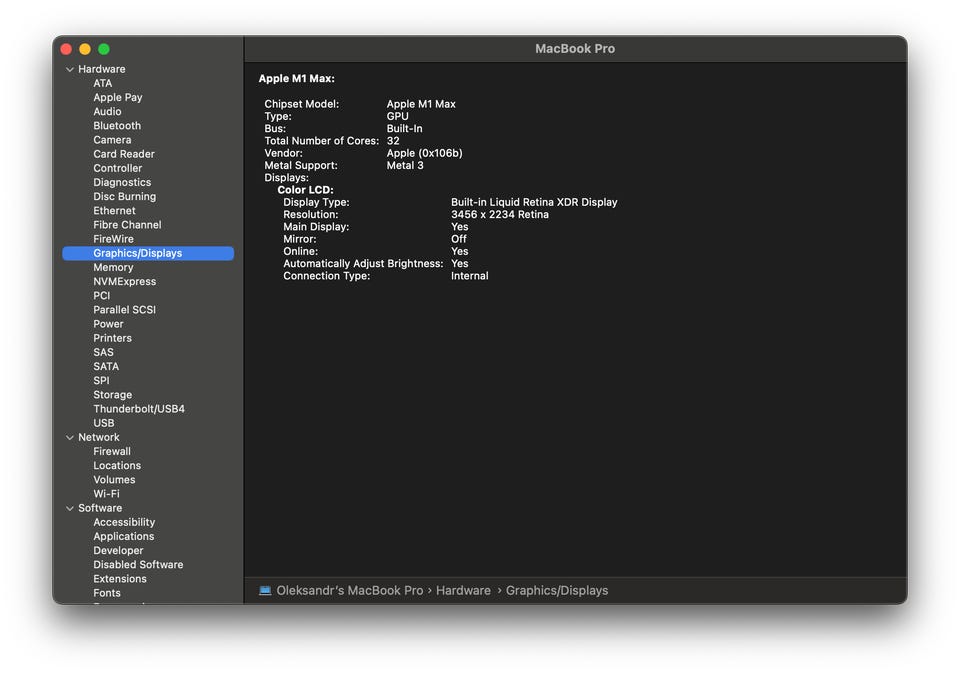
Task: Click the Total Number of Cores value 32
Action: point(393,141)
